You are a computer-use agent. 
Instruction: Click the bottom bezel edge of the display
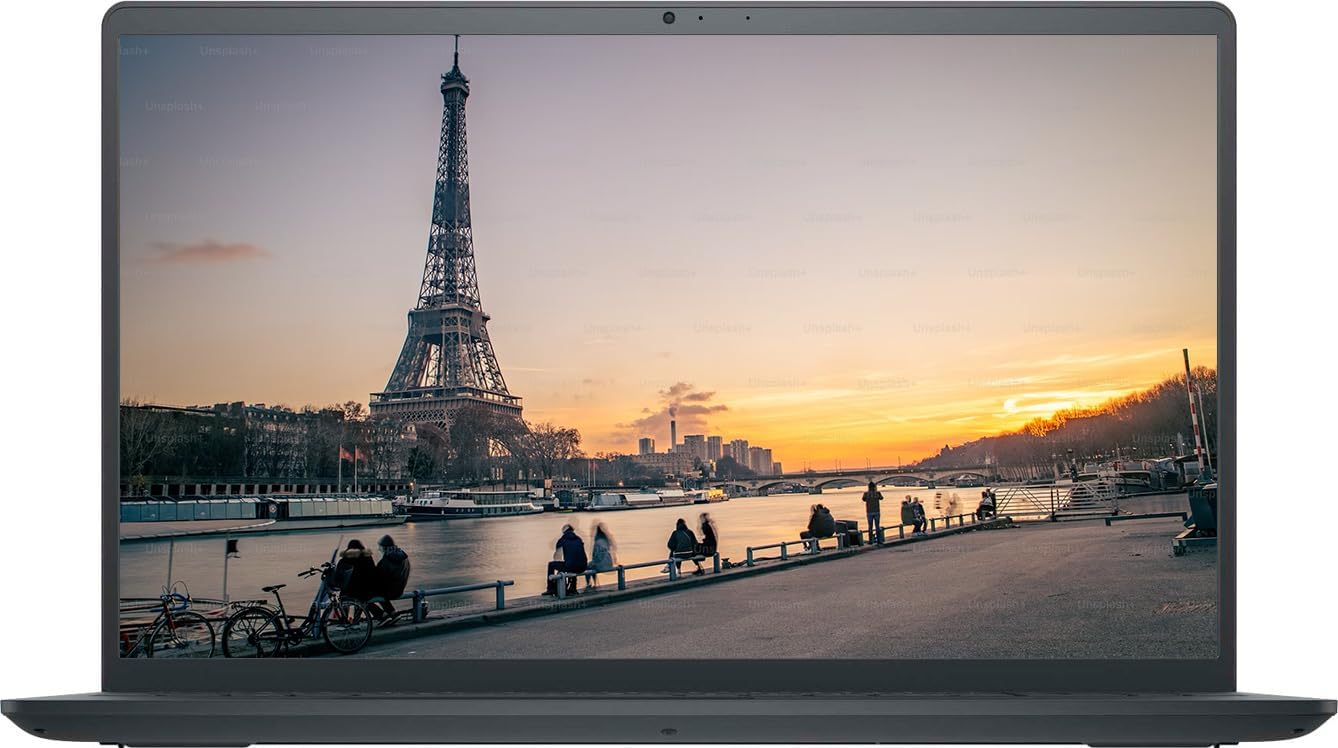click(x=669, y=676)
